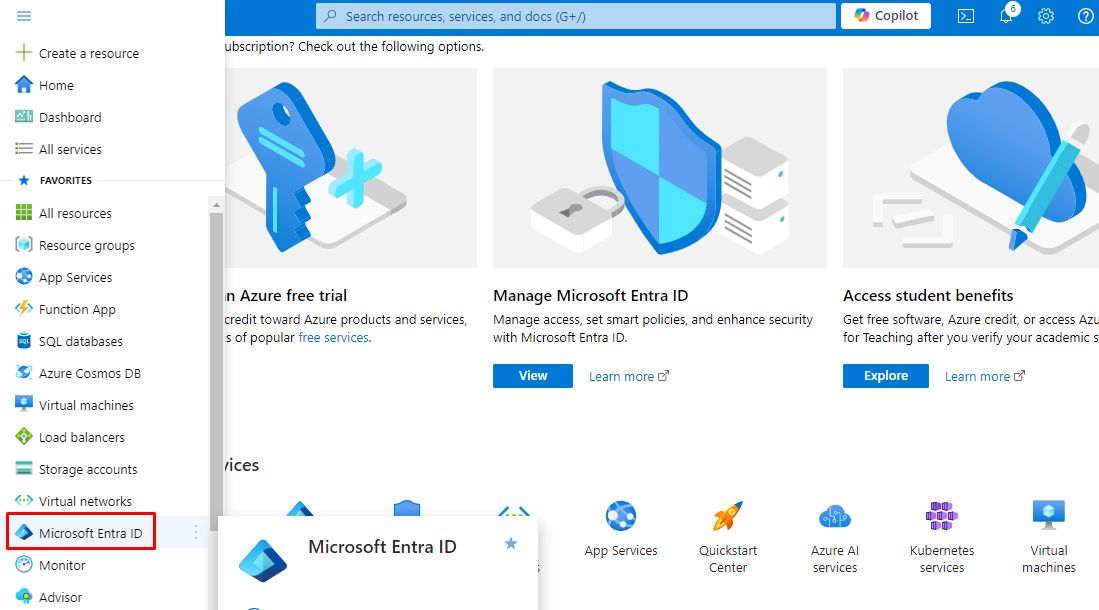
Task: Follow the free services link
Action: tap(334, 337)
